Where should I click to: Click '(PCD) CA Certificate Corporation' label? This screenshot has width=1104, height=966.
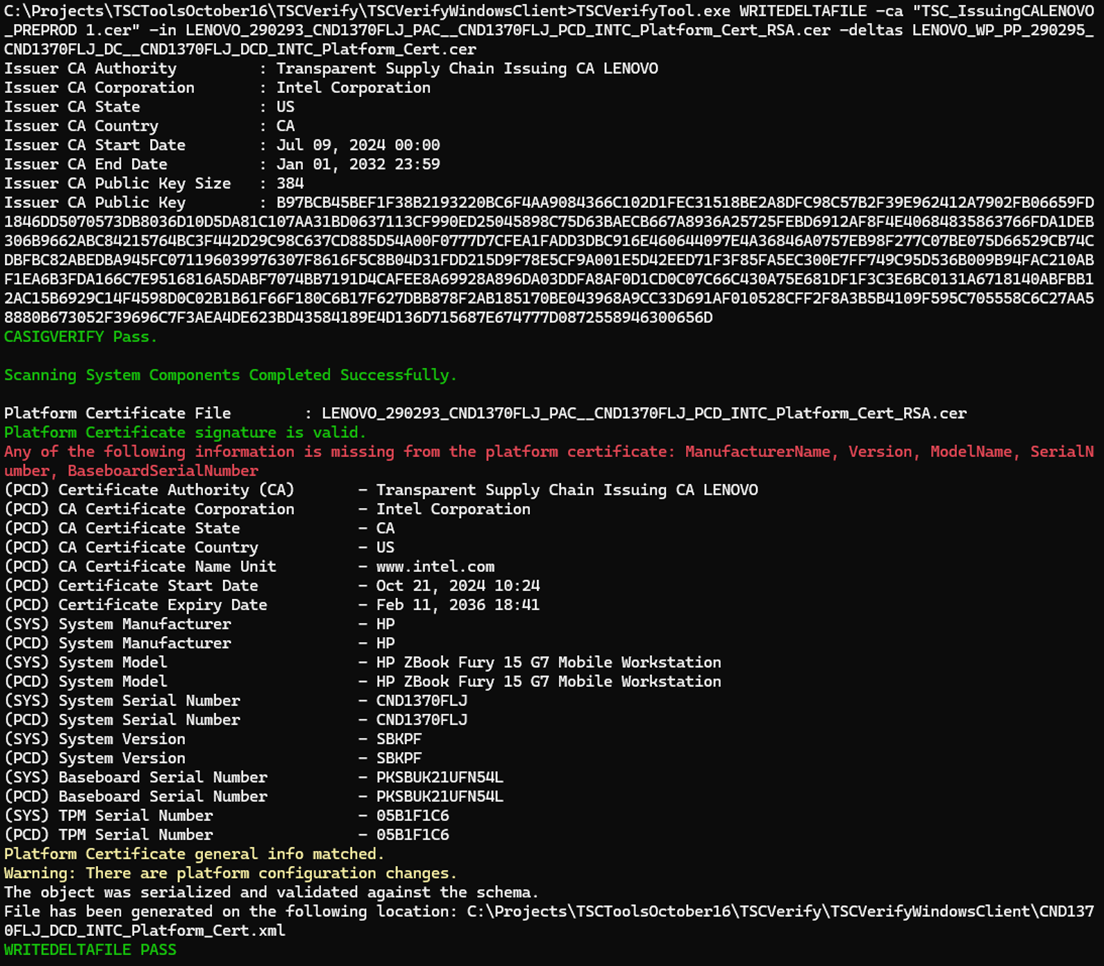[x=149, y=508]
